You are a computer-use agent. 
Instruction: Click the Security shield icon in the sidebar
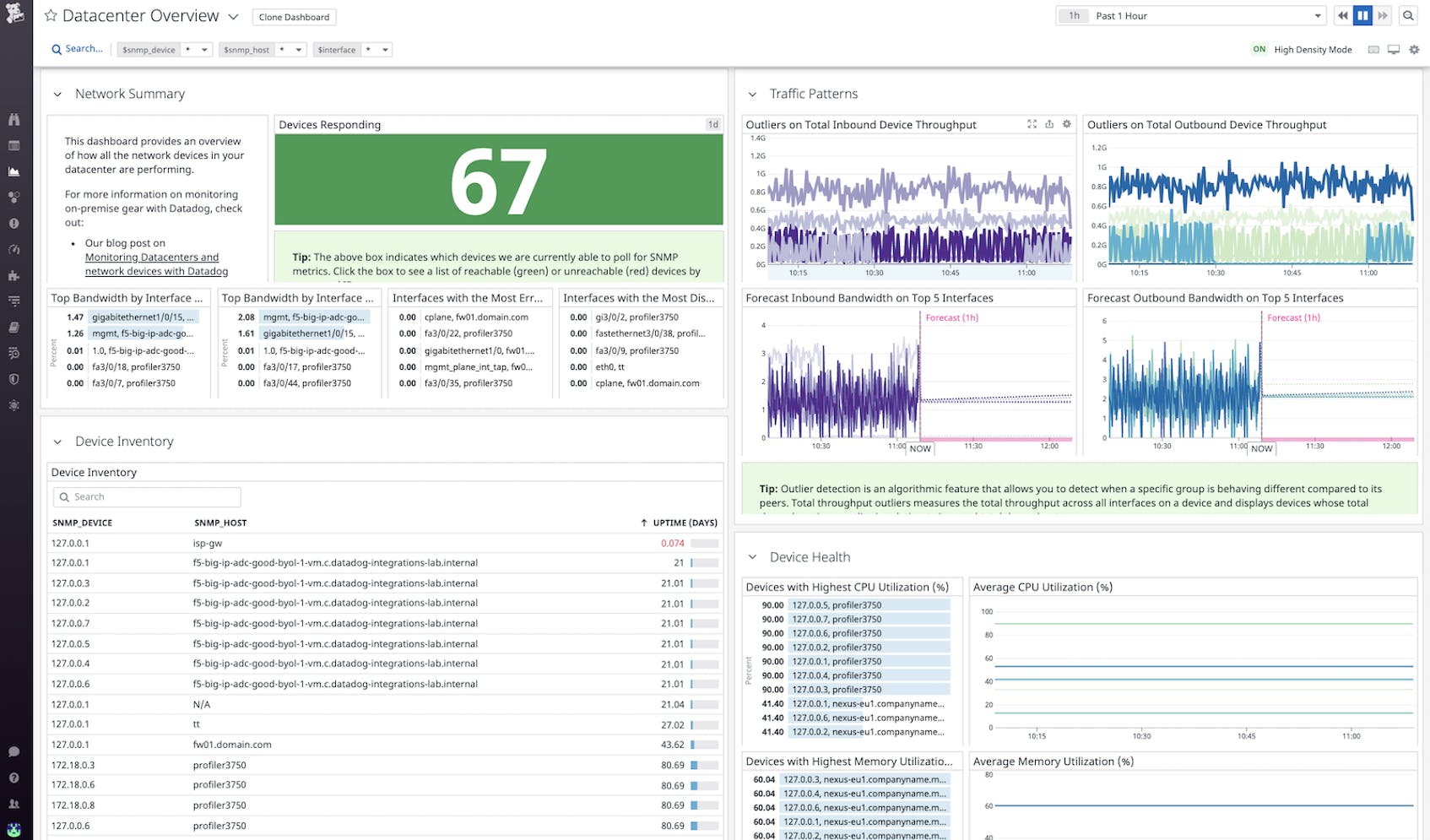[x=14, y=380]
